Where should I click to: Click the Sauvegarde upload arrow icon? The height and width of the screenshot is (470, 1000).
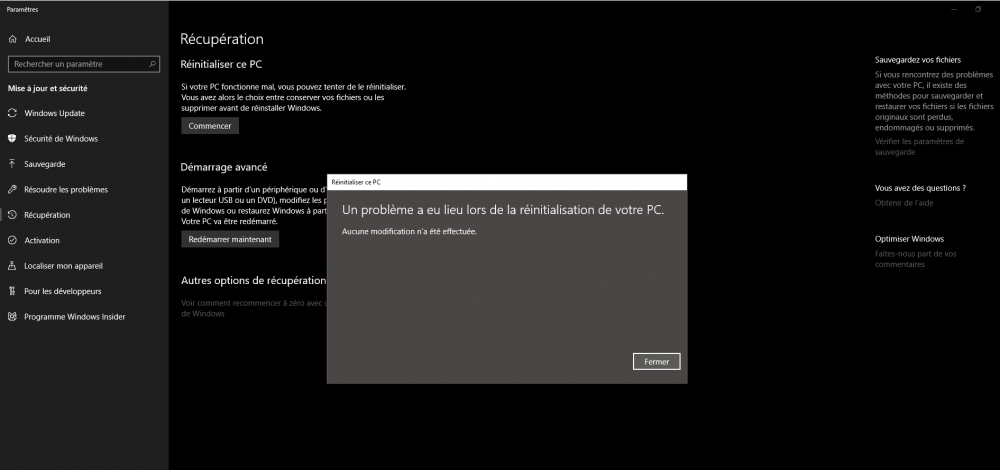pos(11,164)
